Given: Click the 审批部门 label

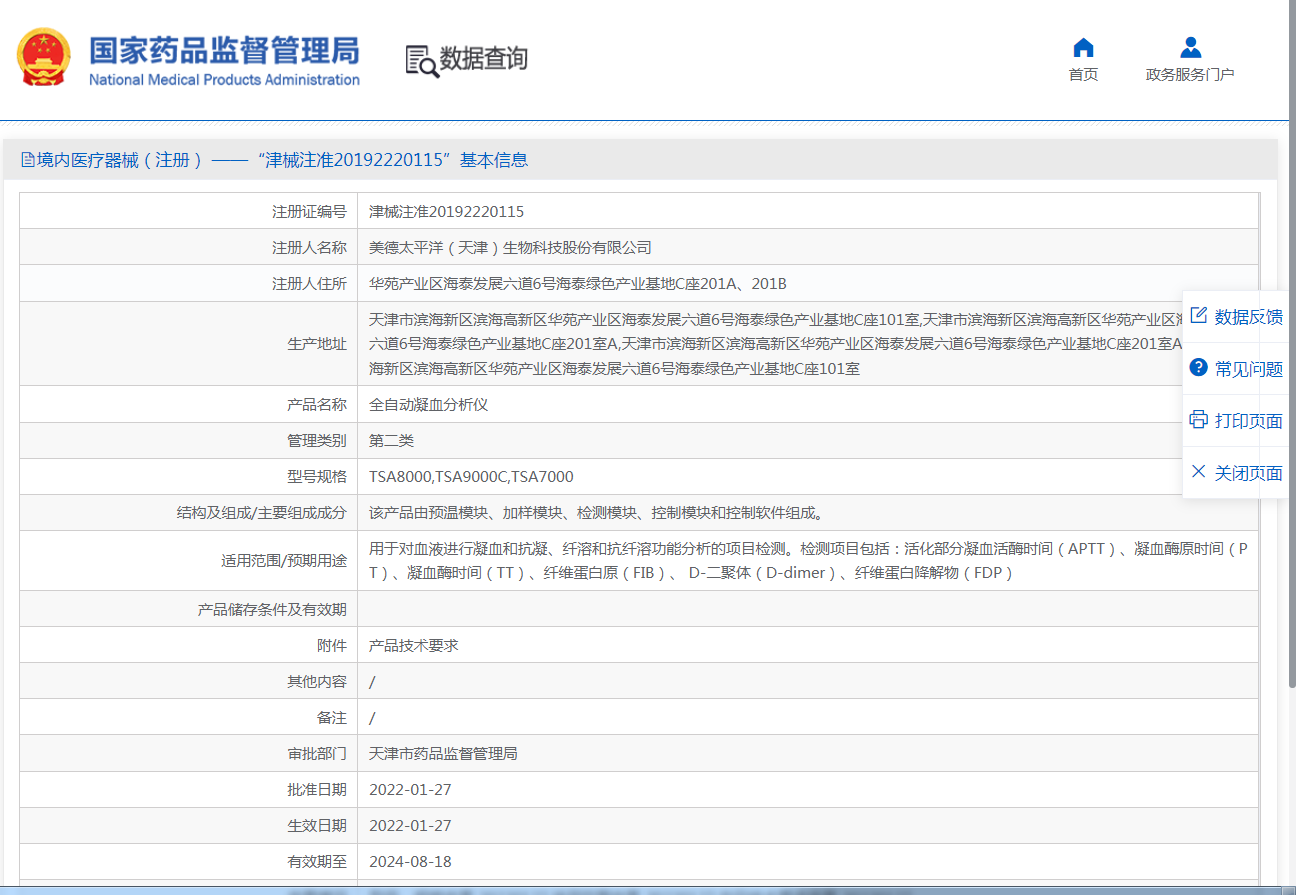Looking at the screenshot, I should [317, 754].
